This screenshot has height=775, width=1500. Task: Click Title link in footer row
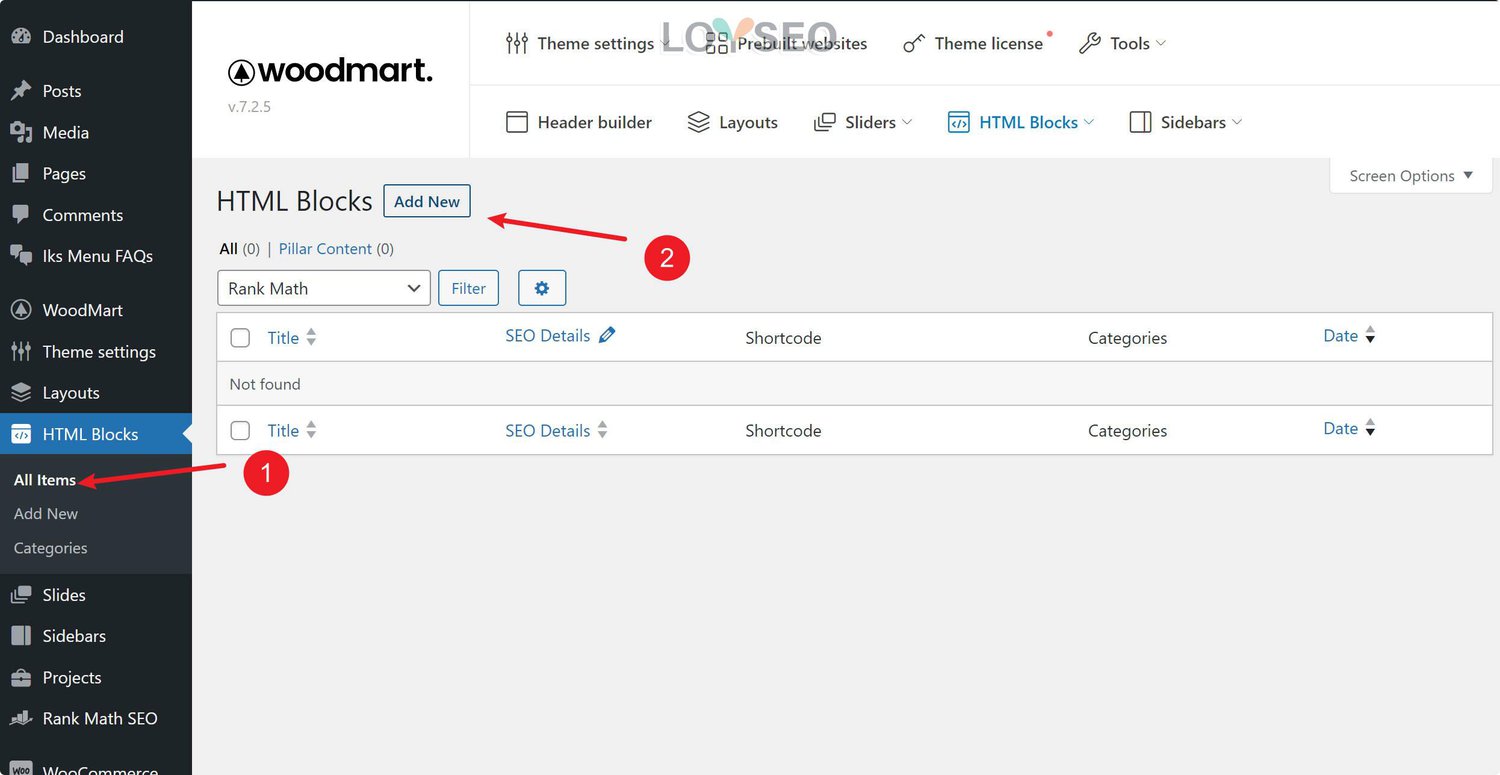283,431
